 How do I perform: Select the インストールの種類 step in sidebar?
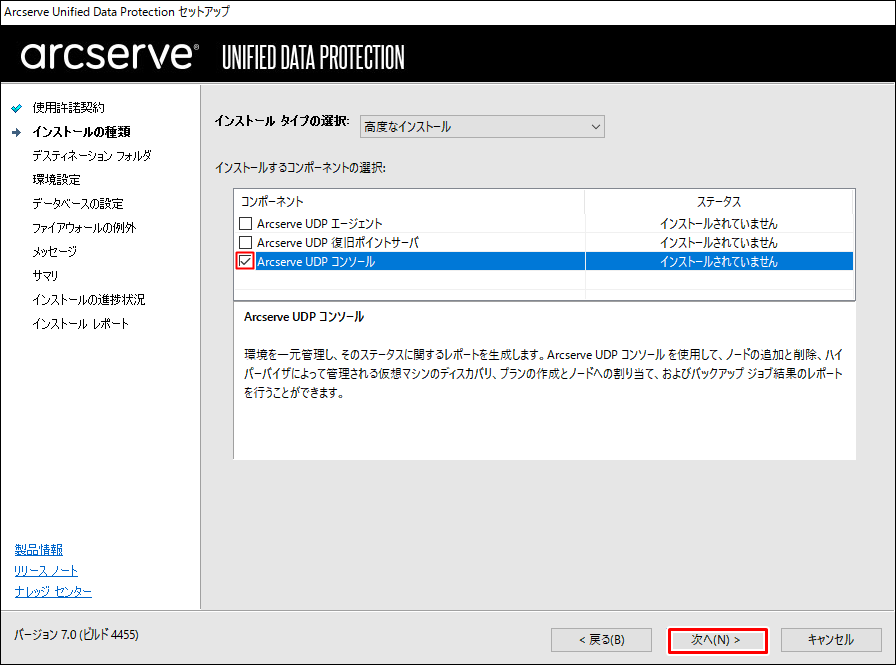point(81,131)
